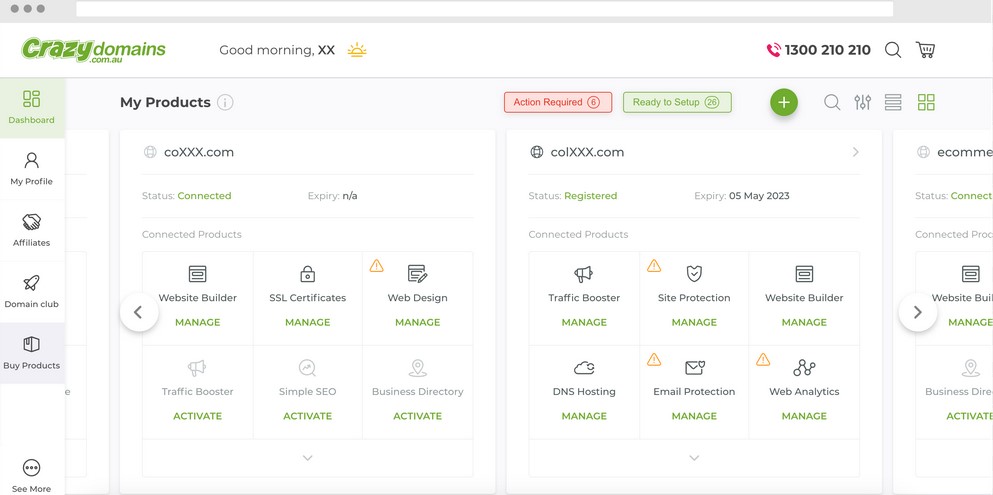
Task: Filter by Action Required badge
Action: (x=558, y=103)
